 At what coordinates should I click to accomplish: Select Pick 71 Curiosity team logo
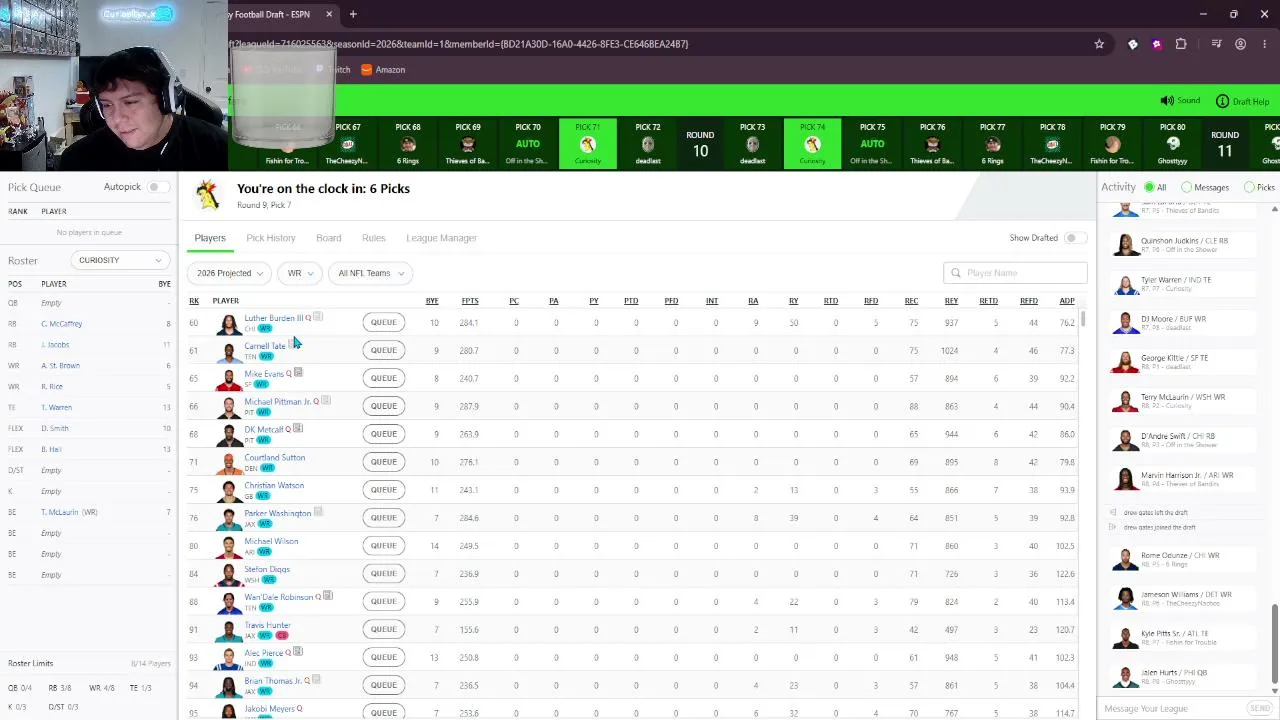tap(588, 145)
